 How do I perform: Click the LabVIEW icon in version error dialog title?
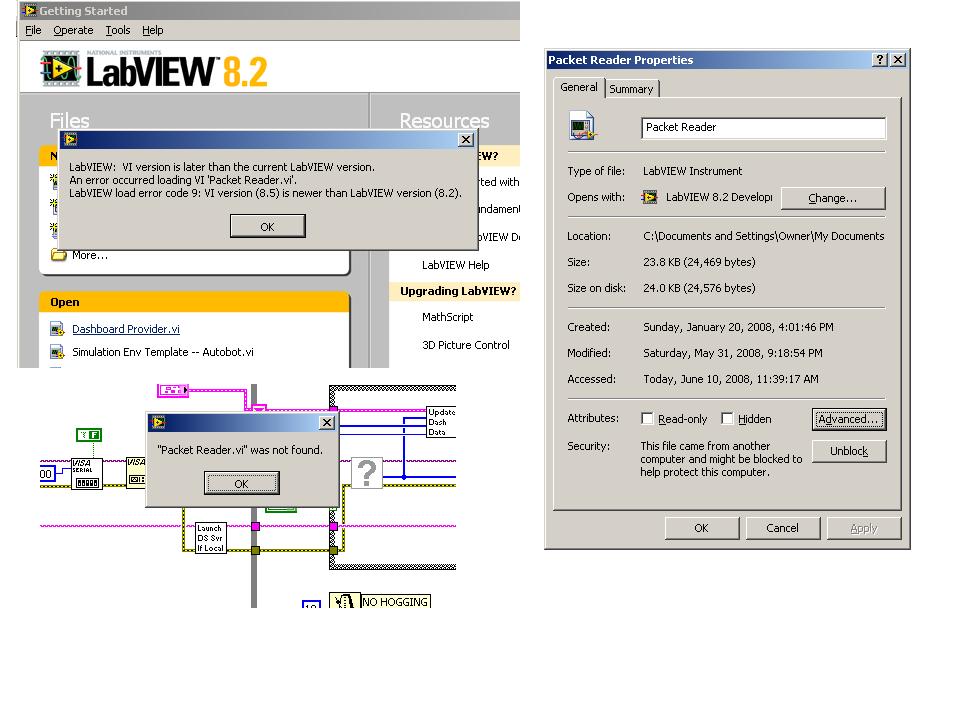pos(70,139)
